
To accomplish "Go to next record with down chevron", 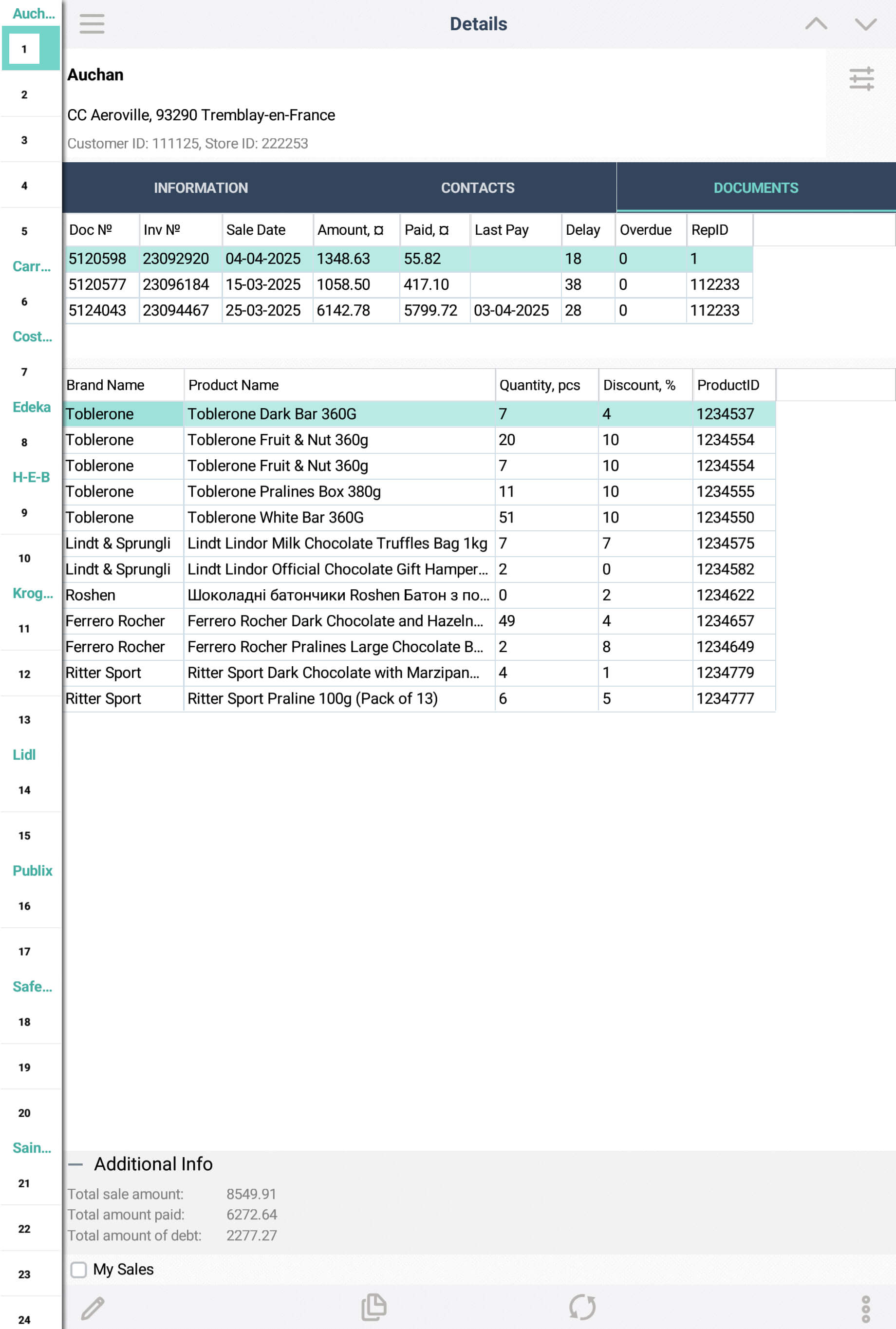I will 865,24.
